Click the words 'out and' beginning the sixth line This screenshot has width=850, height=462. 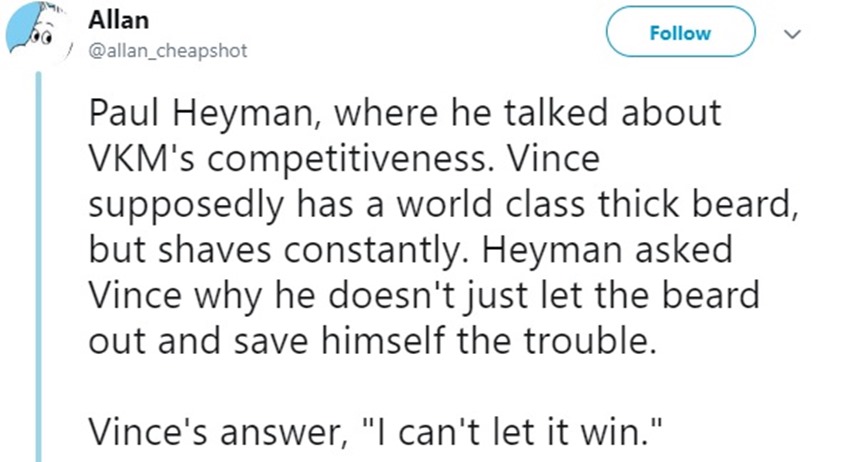click(x=154, y=342)
